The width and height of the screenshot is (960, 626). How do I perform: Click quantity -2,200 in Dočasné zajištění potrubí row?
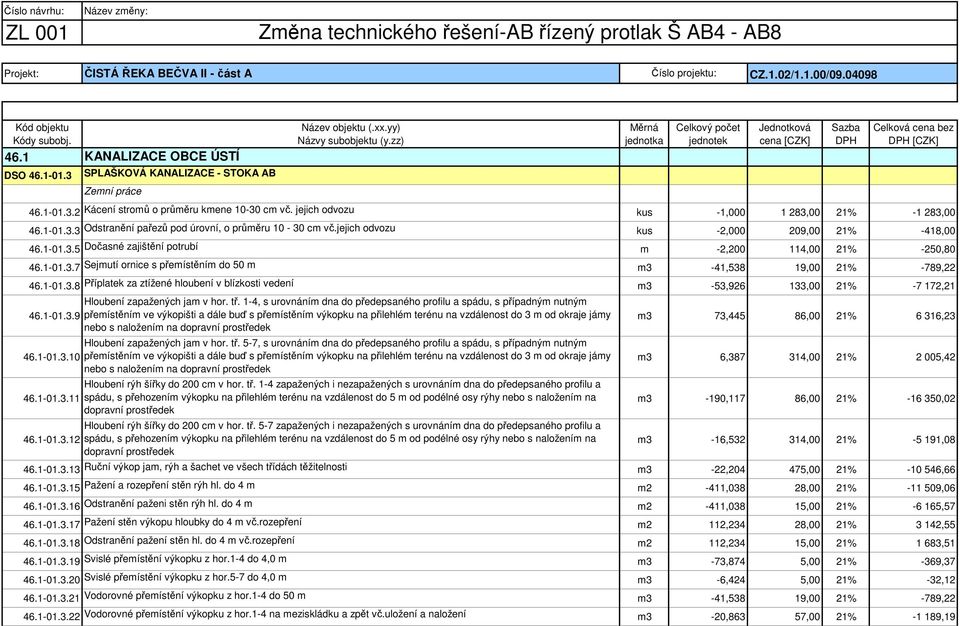tap(730, 249)
